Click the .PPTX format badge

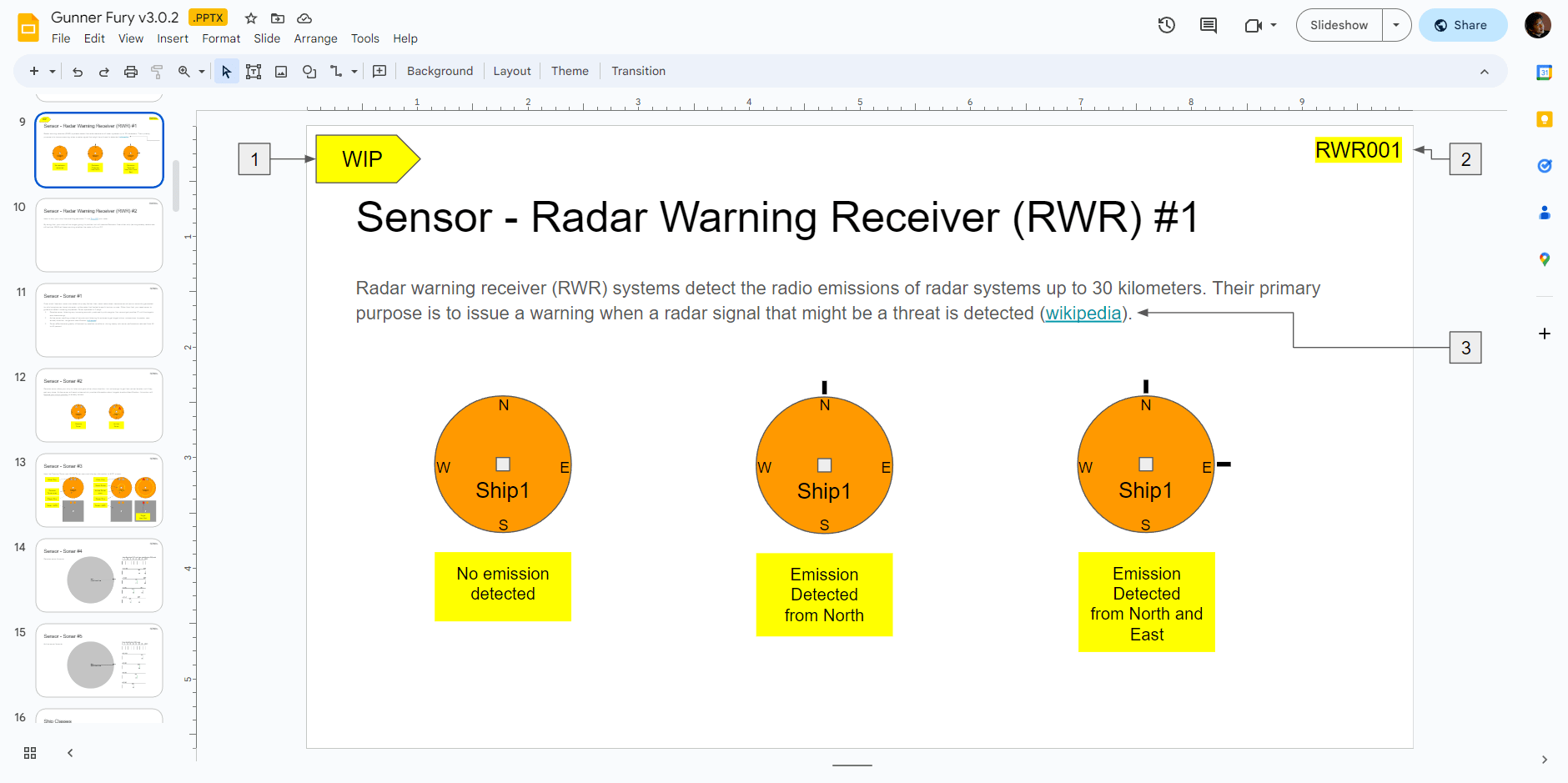(208, 18)
